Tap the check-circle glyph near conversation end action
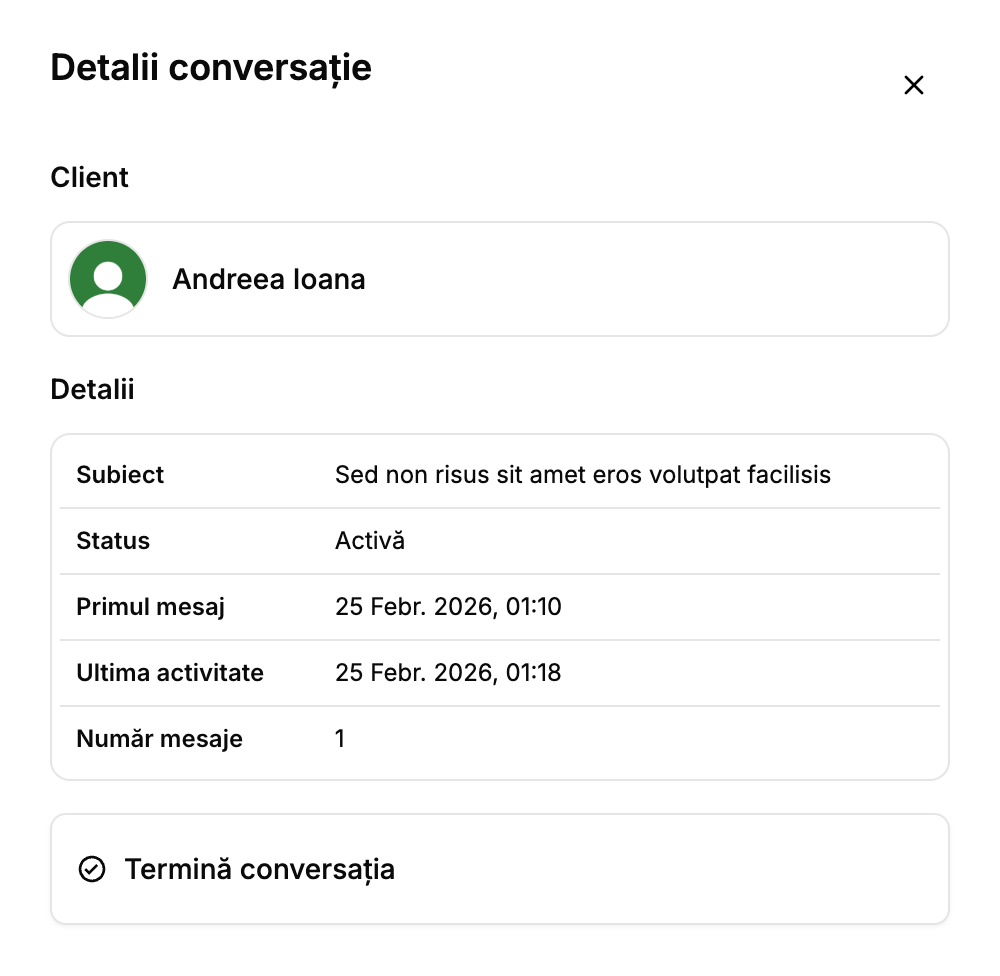The width and height of the screenshot is (1000, 976). 91,869
